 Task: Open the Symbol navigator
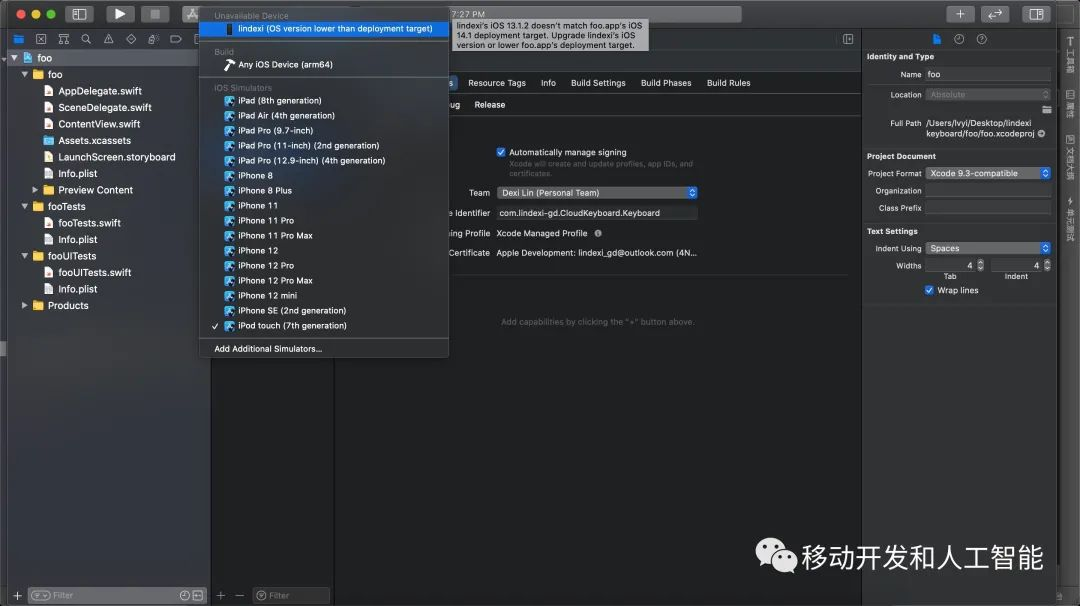63,39
